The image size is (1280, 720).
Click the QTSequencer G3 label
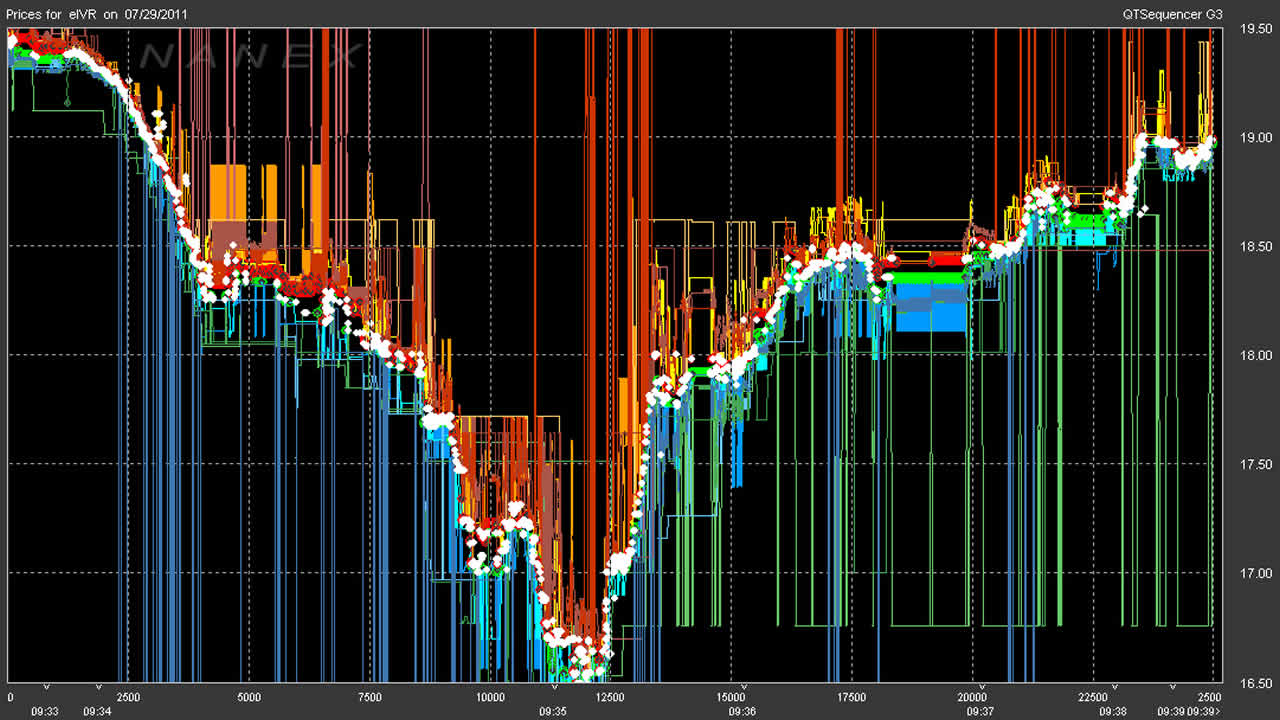pyautogui.click(x=1179, y=14)
